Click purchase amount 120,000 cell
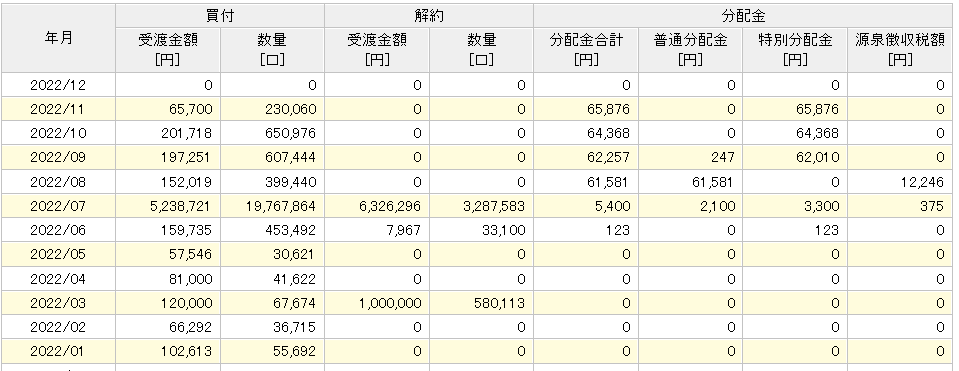 [168, 303]
